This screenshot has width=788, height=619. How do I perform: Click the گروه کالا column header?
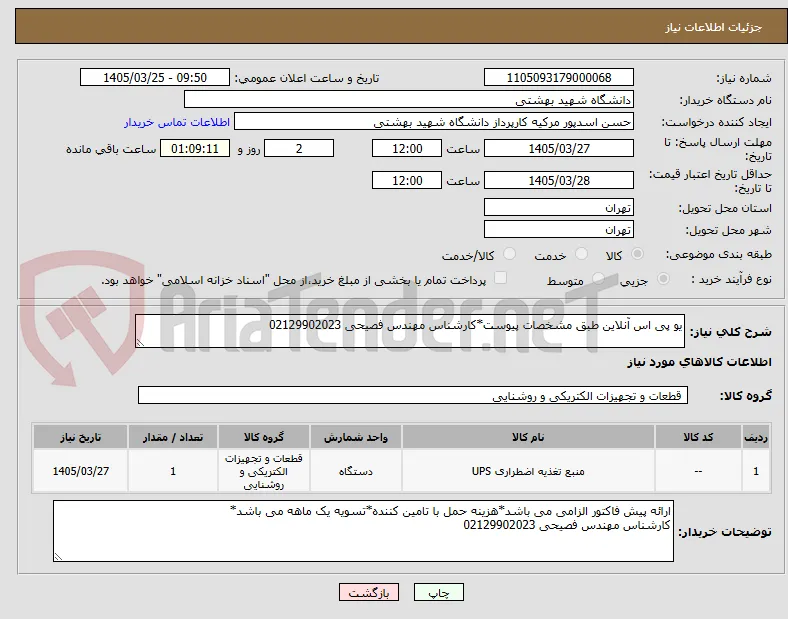(x=264, y=437)
